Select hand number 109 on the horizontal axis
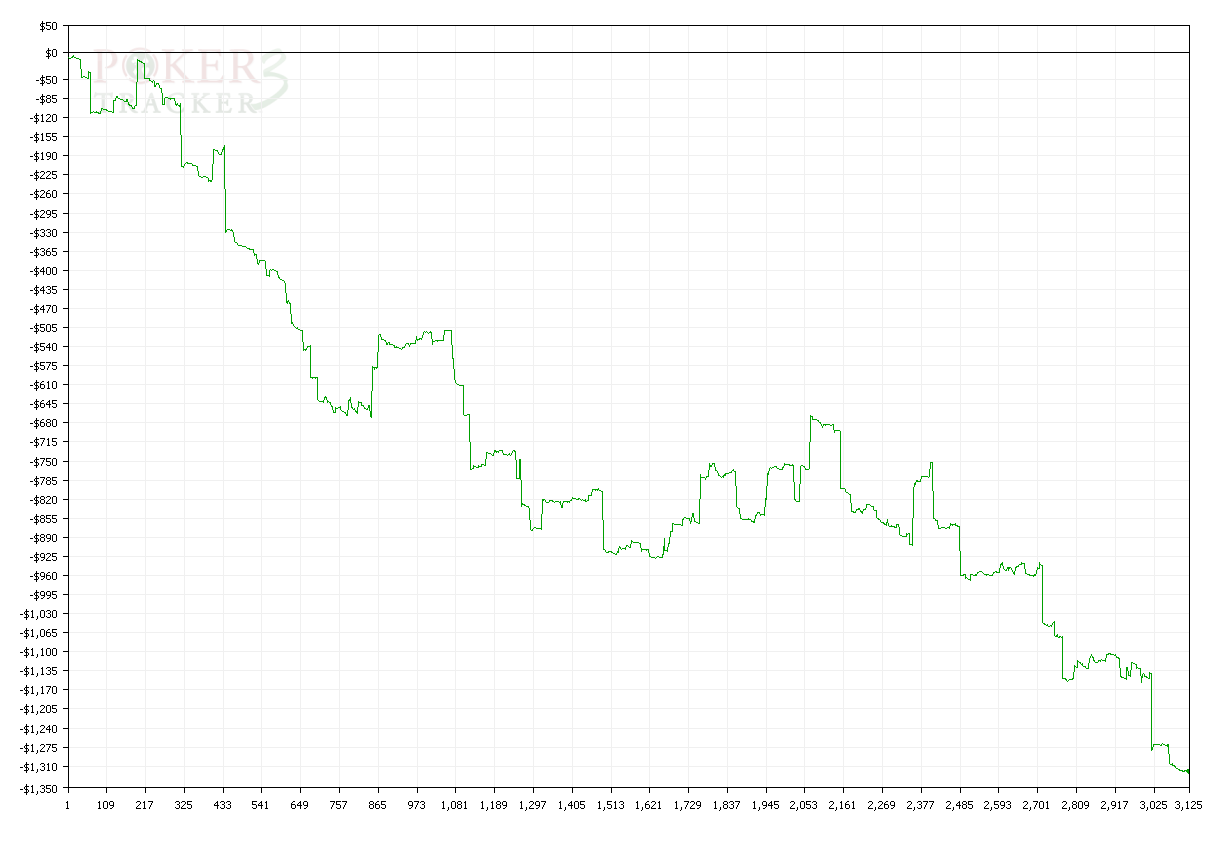The height and width of the screenshot is (860, 1210). [105, 804]
